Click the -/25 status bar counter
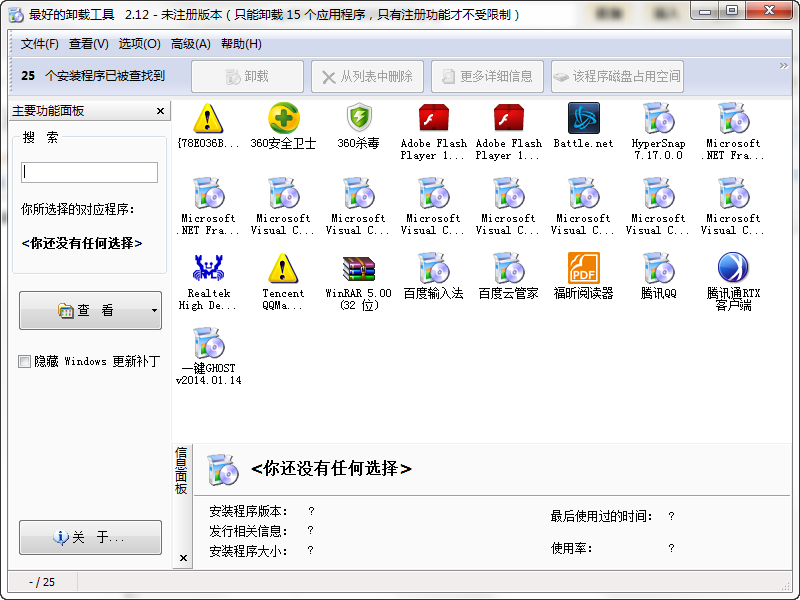 click(x=42, y=582)
